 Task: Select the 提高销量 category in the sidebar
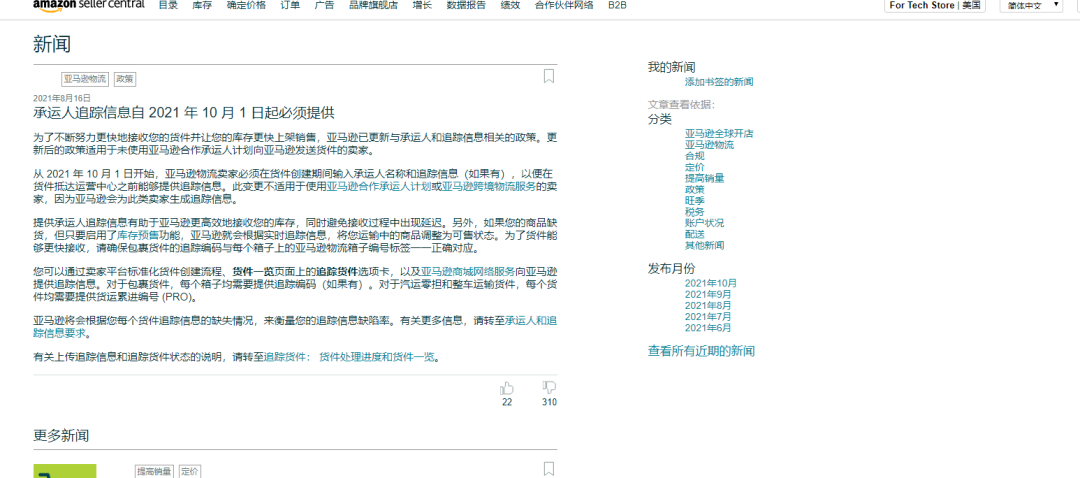(x=705, y=178)
